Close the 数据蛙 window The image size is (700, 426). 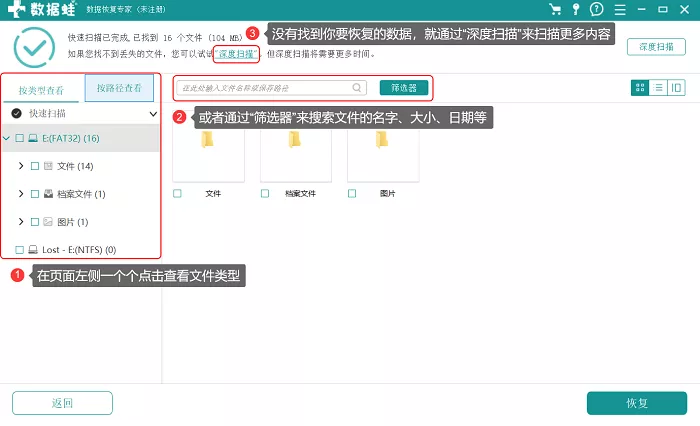point(684,9)
